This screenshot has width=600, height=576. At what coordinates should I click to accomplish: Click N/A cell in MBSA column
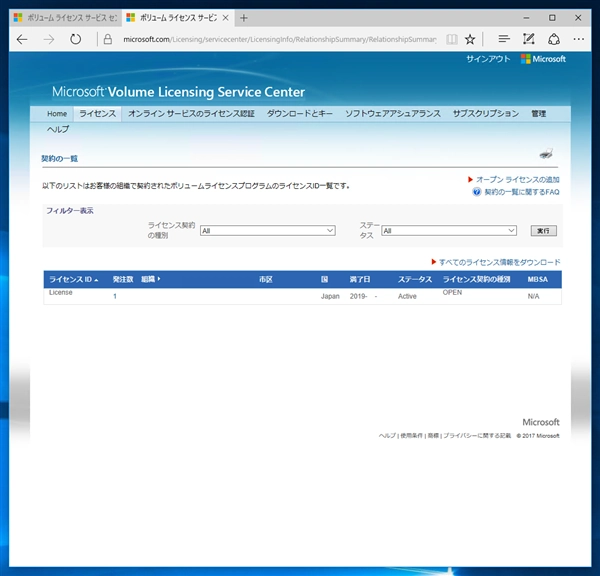tap(533, 296)
